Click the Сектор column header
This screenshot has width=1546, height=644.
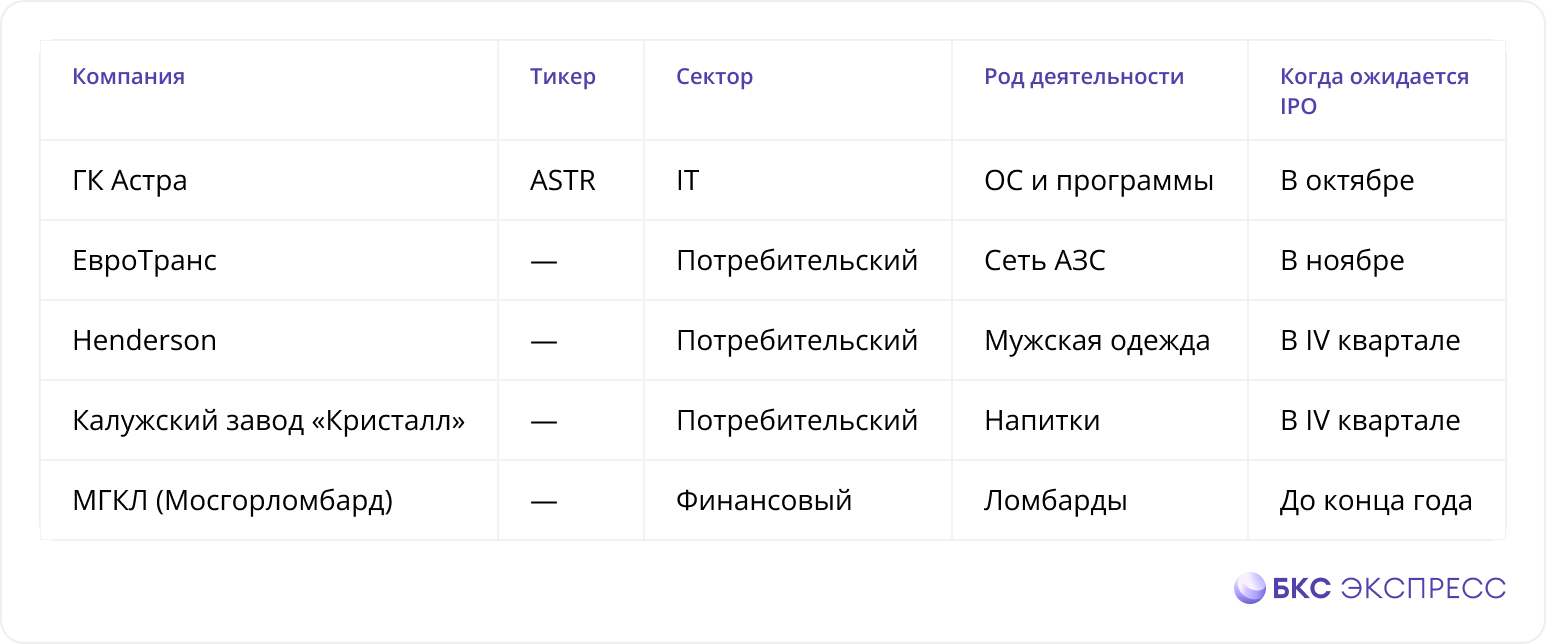point(715,77)
